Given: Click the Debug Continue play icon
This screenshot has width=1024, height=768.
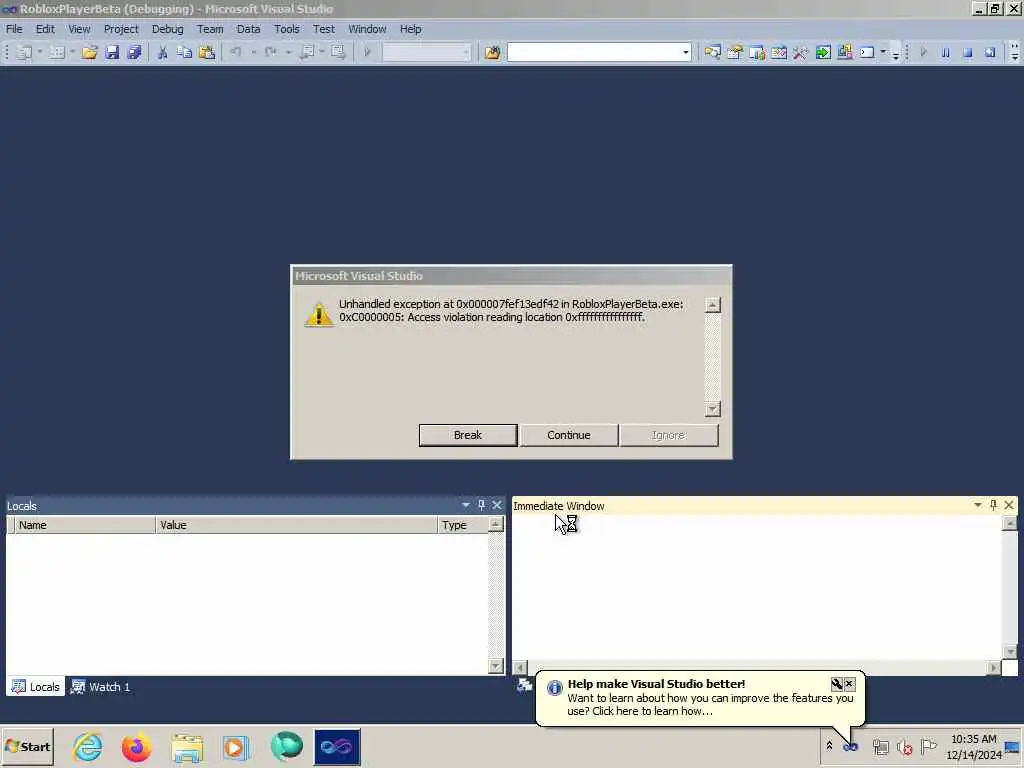Looking at the screenshot, I should coord(923,52).
